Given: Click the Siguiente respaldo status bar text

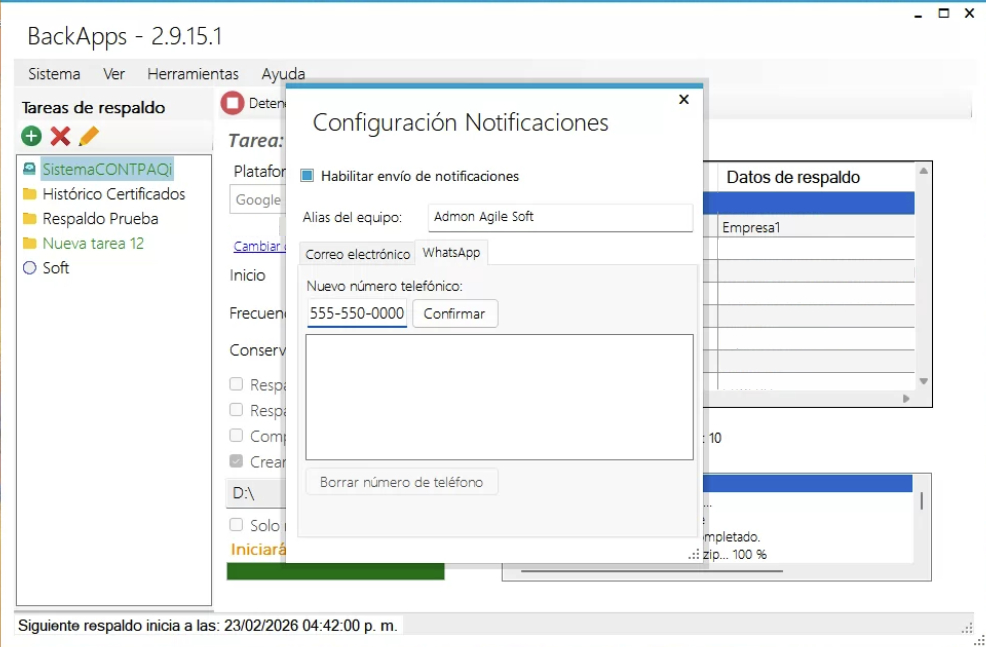Looking at the screenshot, I should [208, 626].
